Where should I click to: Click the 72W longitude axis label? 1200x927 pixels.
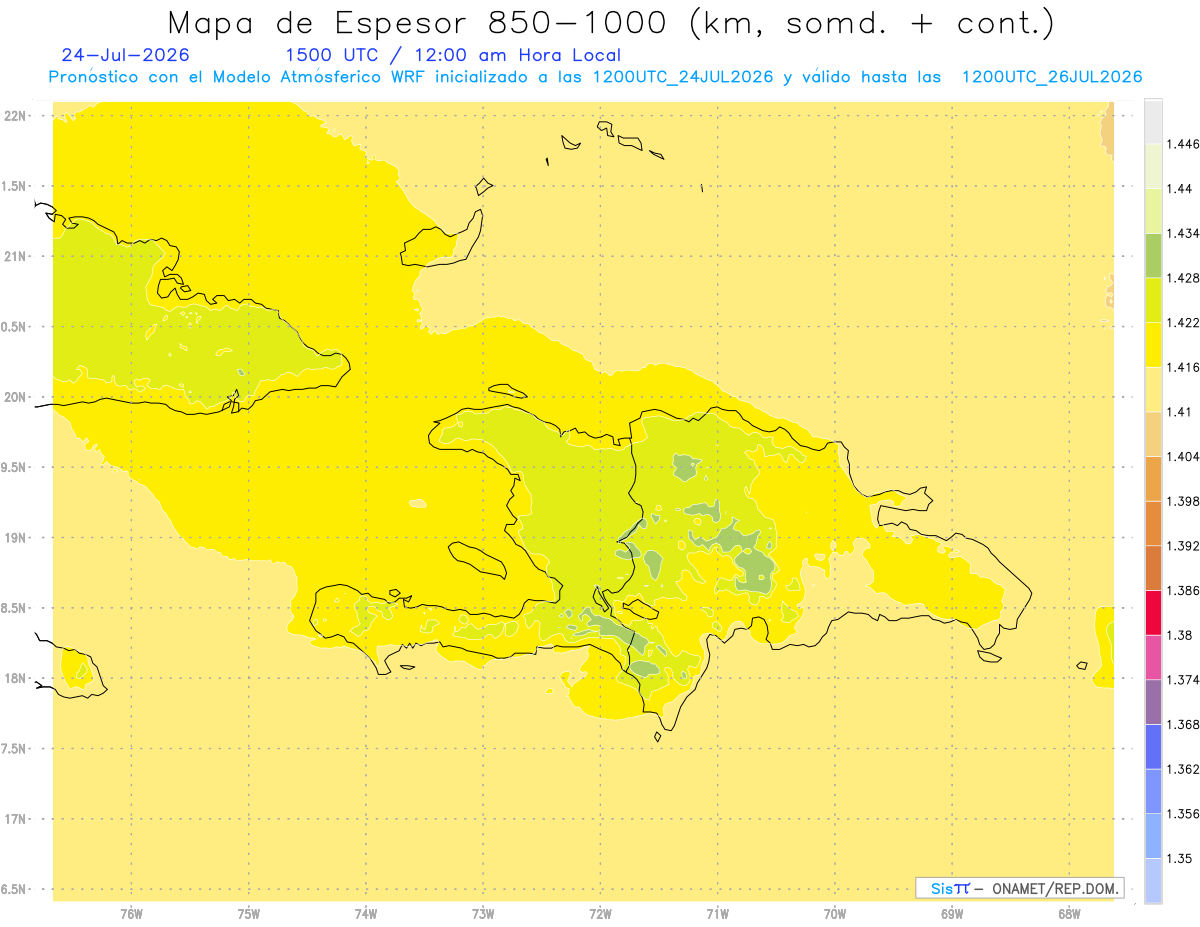[x=600, y=913]
